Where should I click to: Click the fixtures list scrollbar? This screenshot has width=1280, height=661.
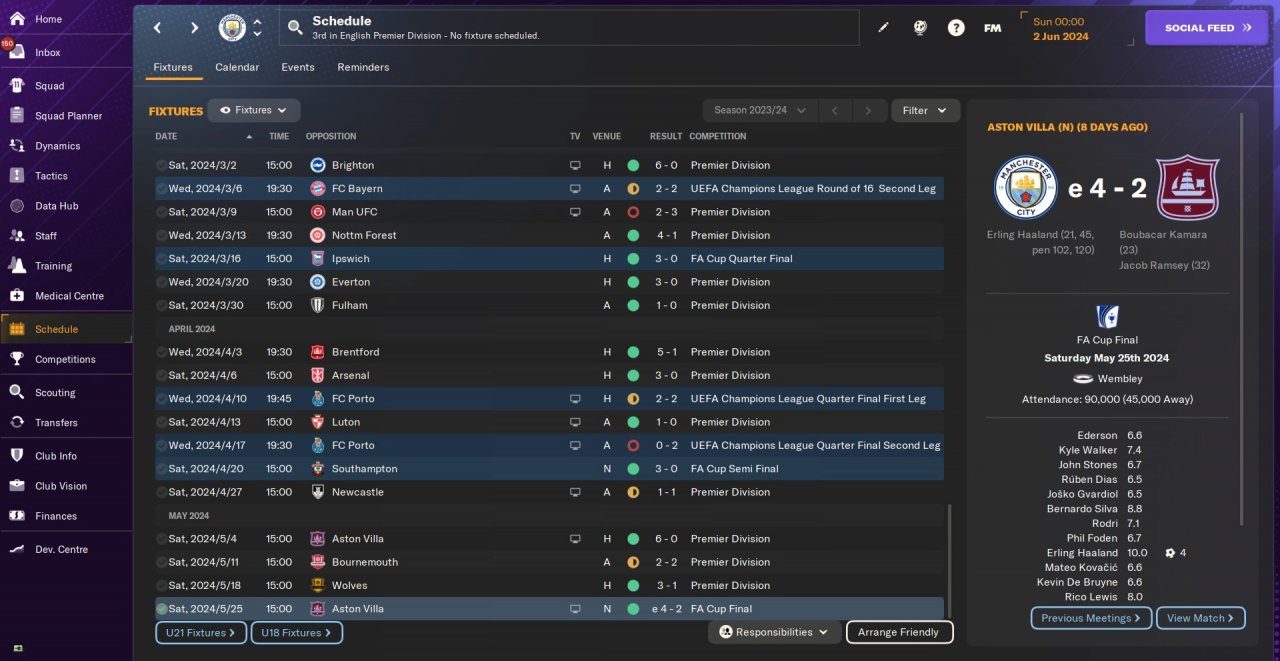949,560
